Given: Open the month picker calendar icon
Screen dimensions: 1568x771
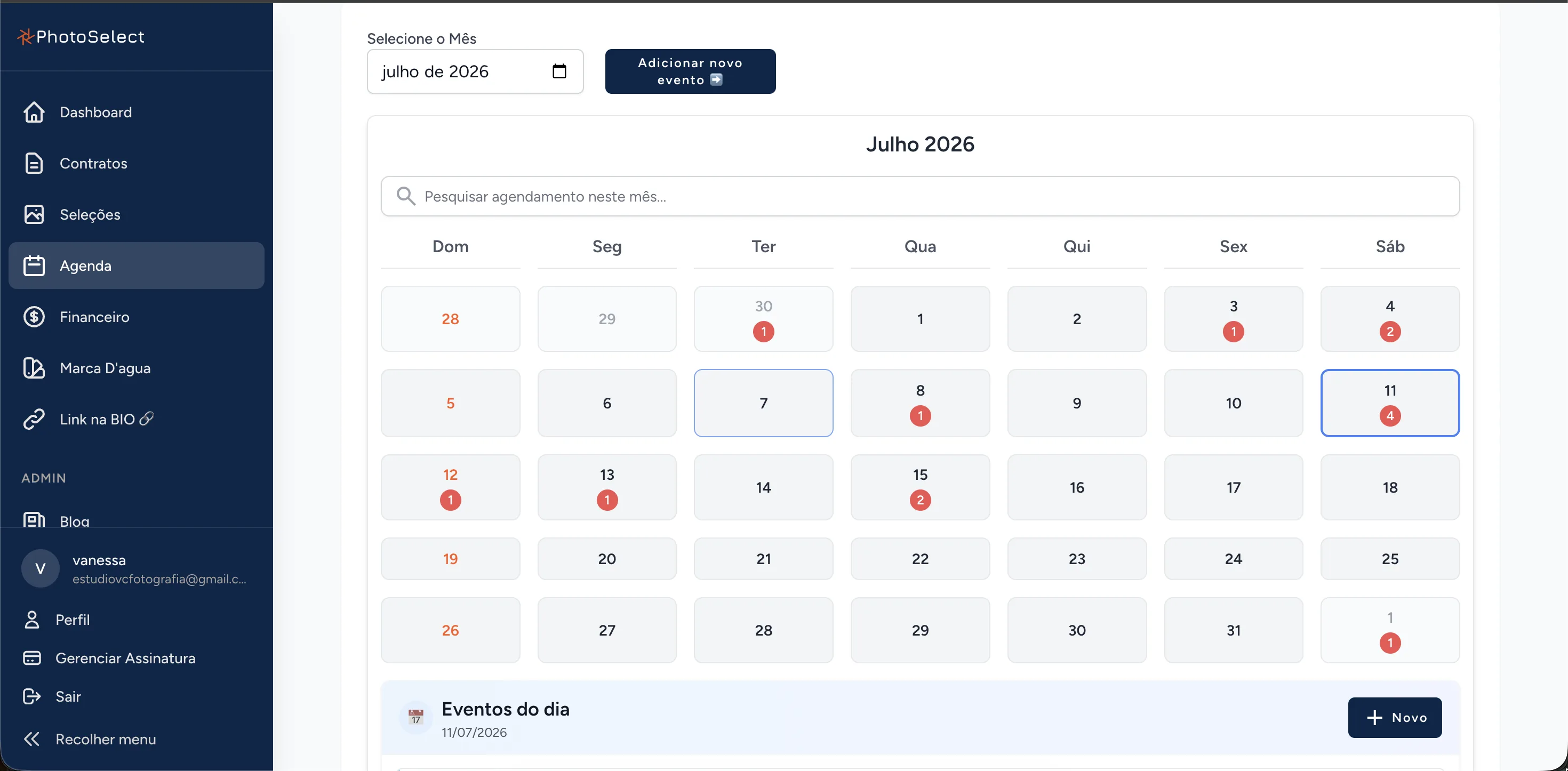Looking at the screenshot, I should 559,71.
